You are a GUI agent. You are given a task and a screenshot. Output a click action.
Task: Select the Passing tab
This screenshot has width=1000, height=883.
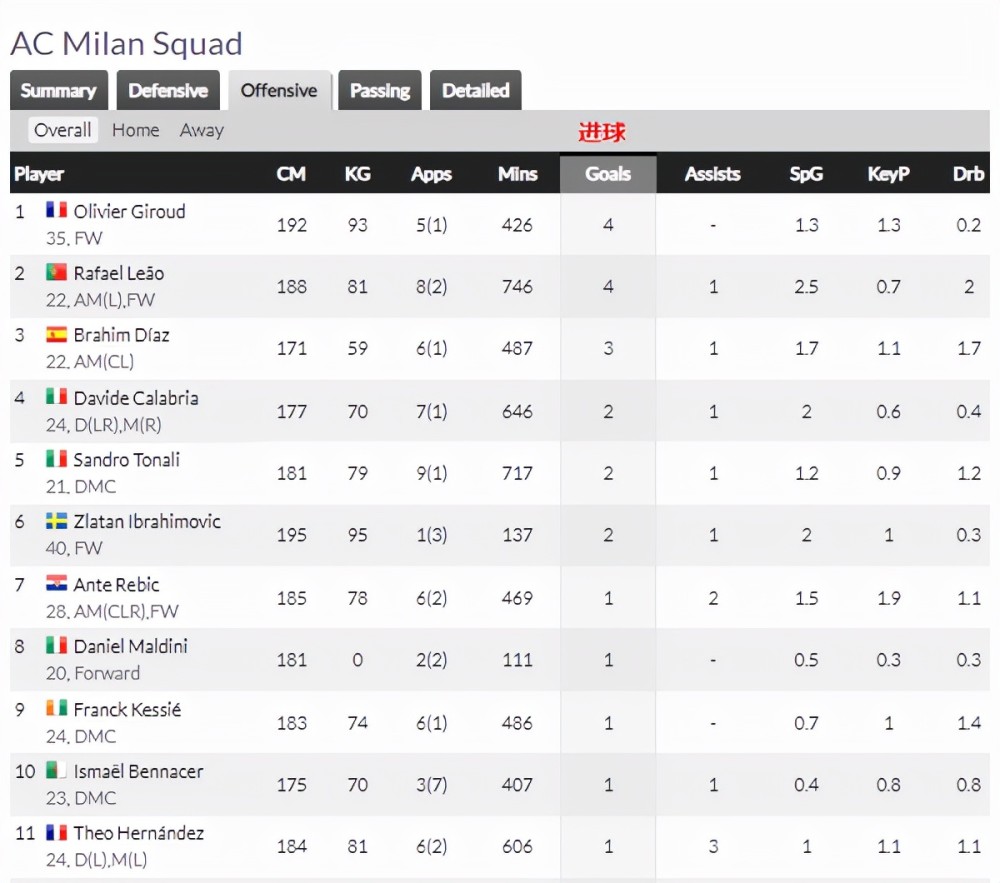coord(379,91)
